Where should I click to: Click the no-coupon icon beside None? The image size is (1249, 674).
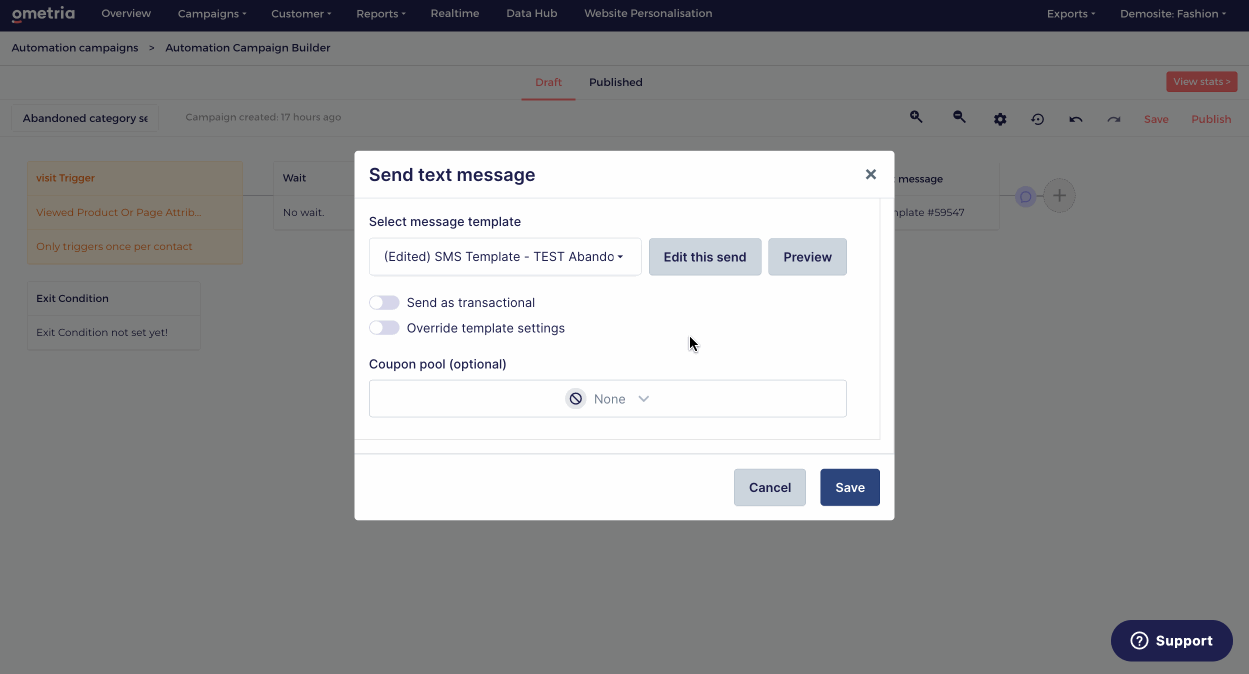pyautogui.click(x=576, y=399)
